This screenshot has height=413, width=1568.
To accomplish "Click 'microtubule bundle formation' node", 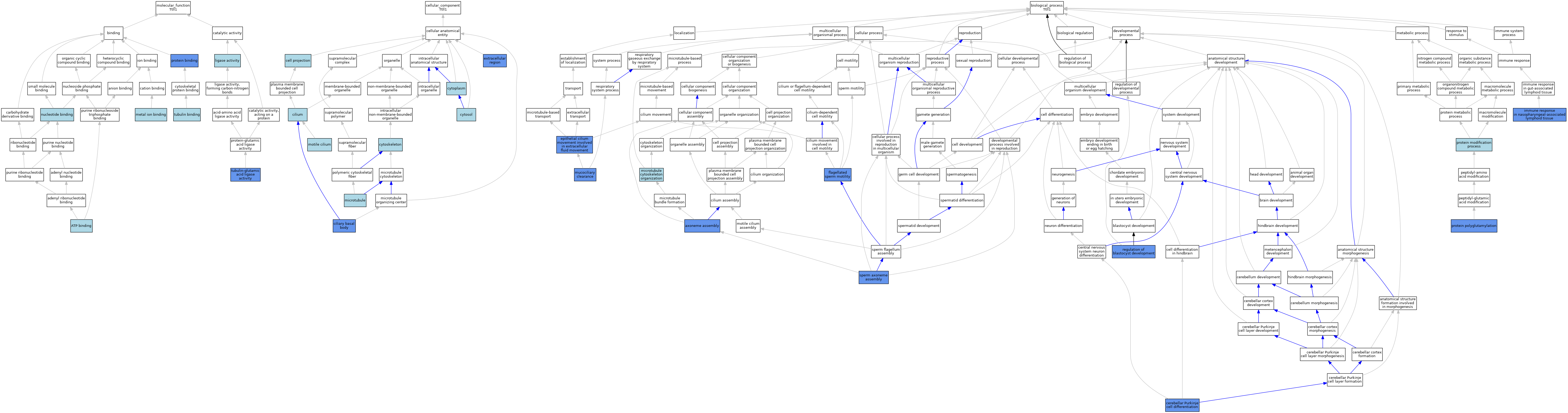I will coord(670,200).
